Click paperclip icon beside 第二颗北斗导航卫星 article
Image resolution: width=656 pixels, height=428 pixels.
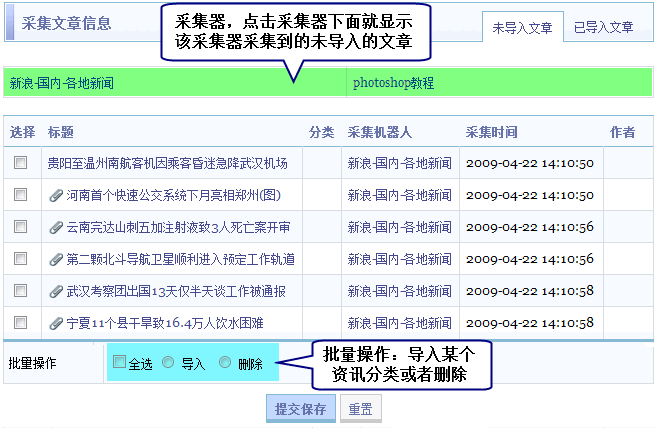(56, 259)
